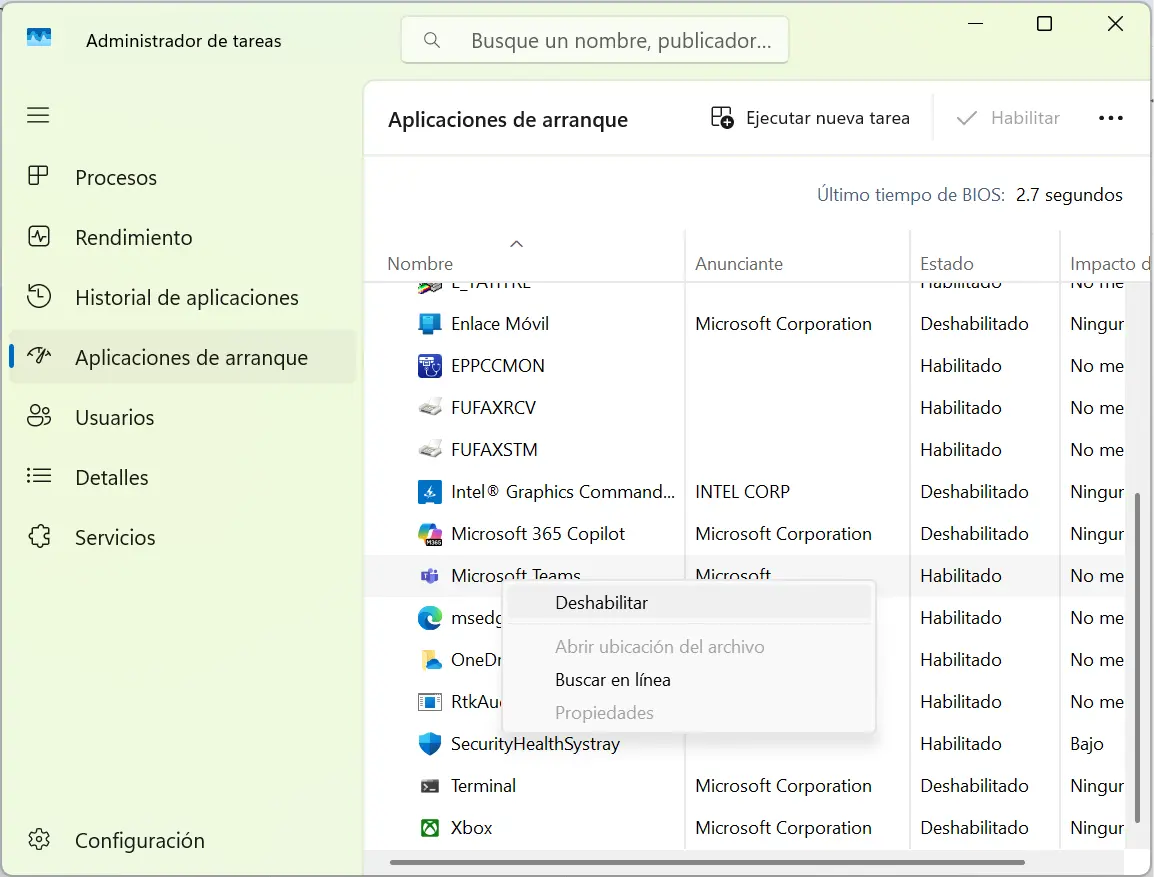Open Configuración with the gear icon
The width and height of the screenshot is (1157, 877).
38,840
